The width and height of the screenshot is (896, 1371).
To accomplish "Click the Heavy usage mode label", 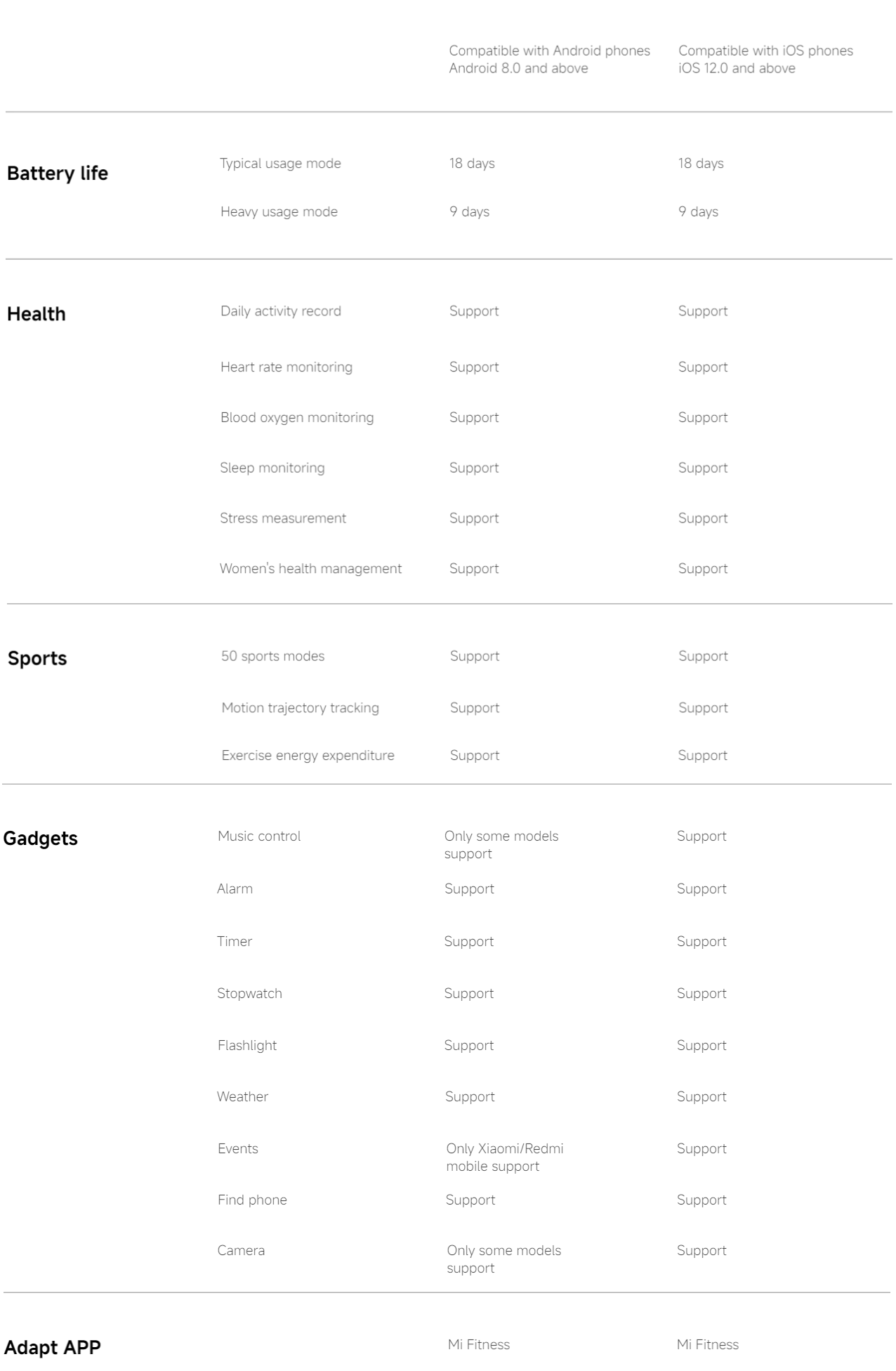I will (279, 212).
